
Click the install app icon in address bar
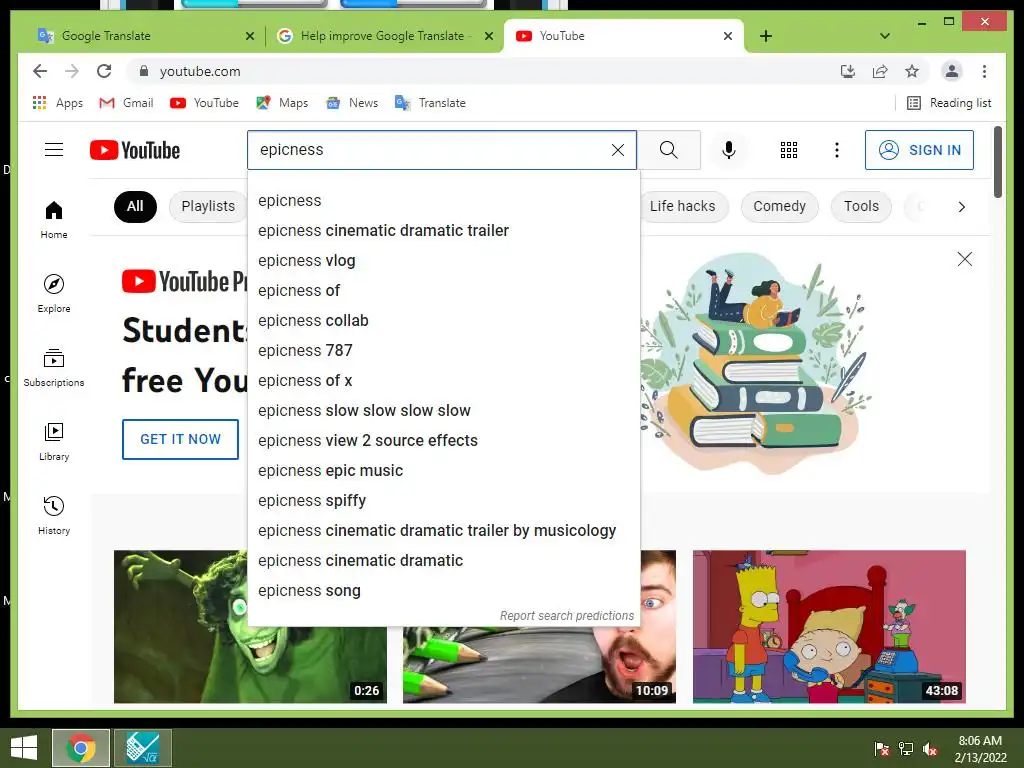coord(848,71)
